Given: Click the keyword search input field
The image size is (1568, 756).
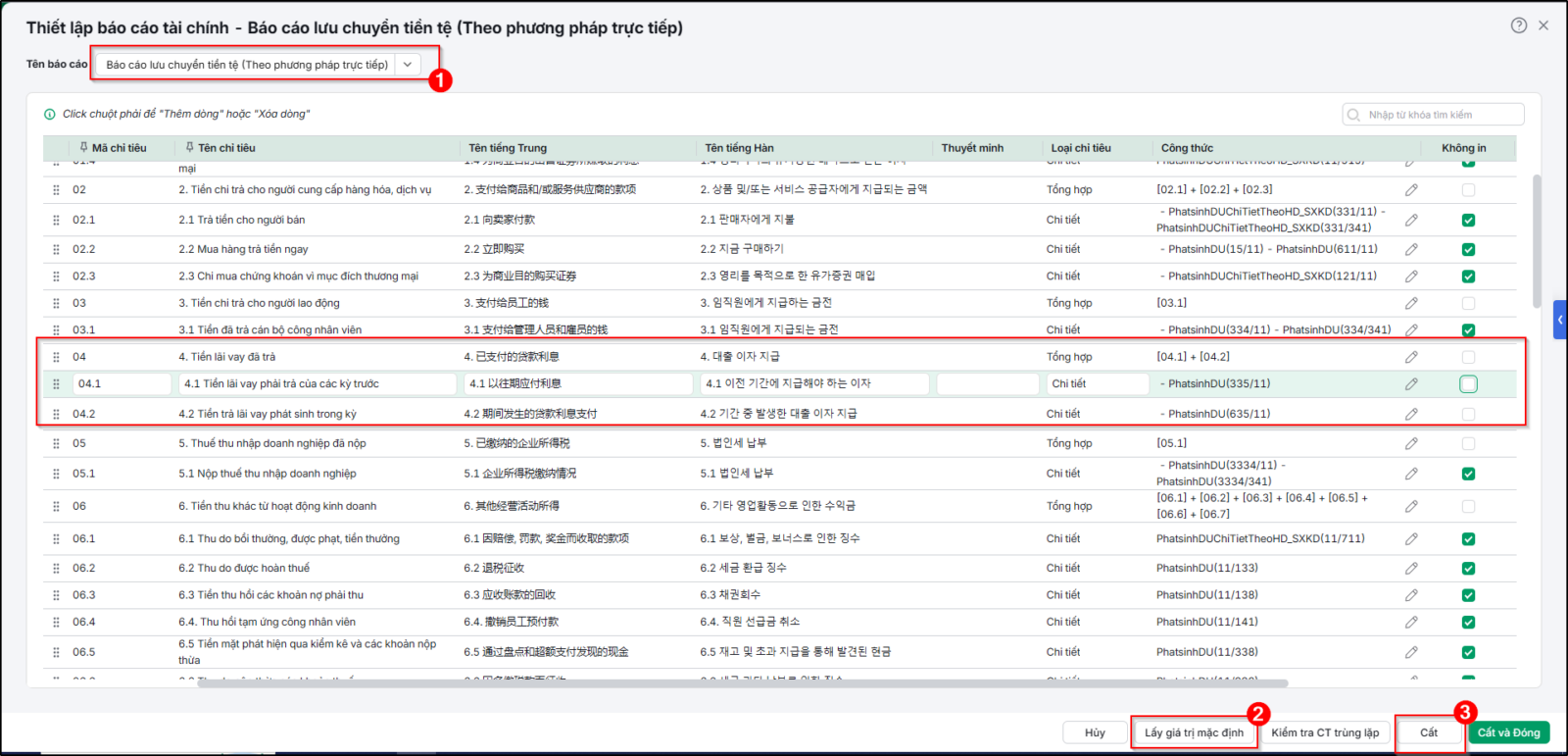Looking at the screenshot, I should (1433, 115).
